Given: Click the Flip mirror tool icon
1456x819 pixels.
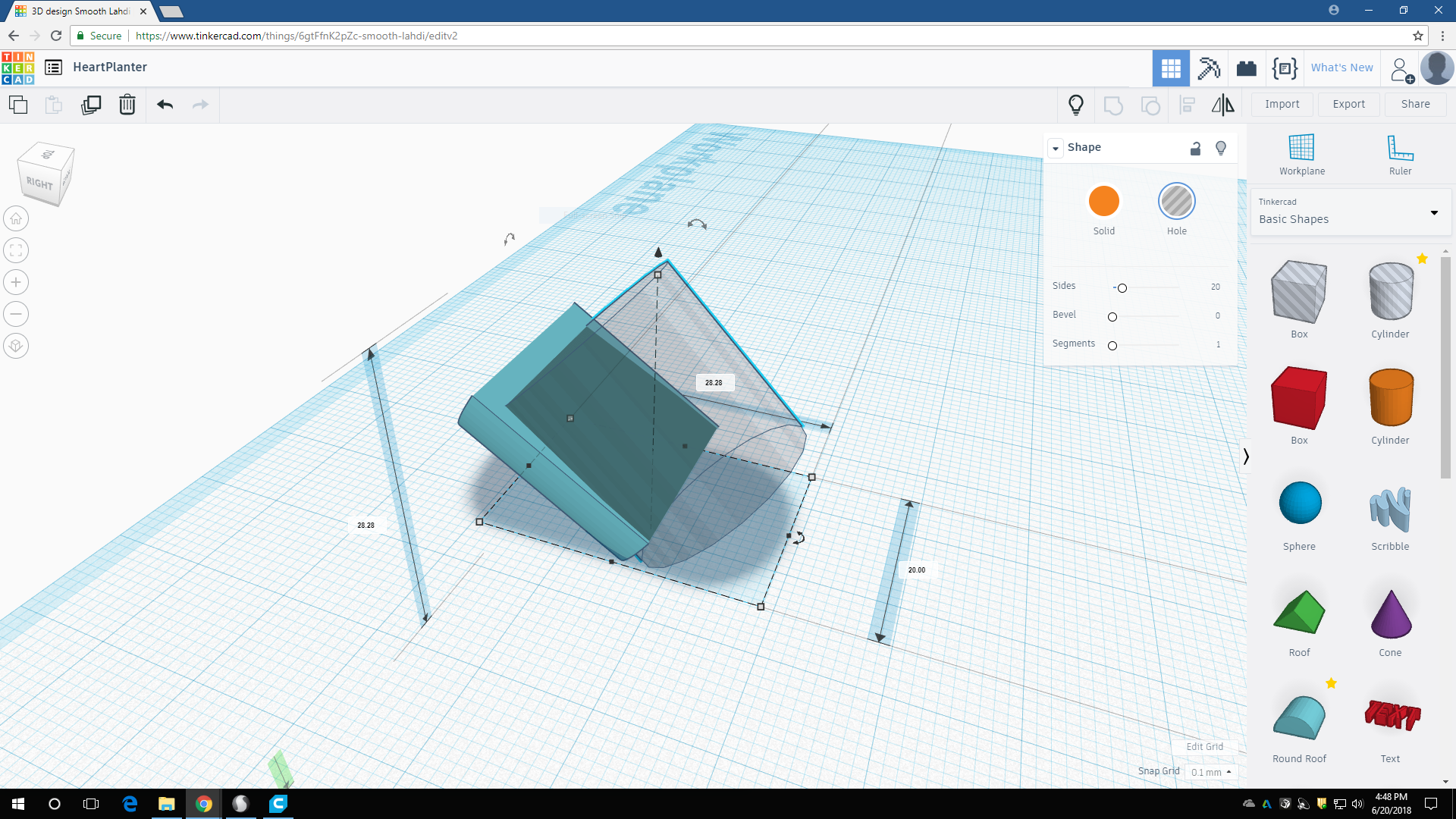Looking at the screenshot, I should pyautogui.click(x=1222, y=105).
